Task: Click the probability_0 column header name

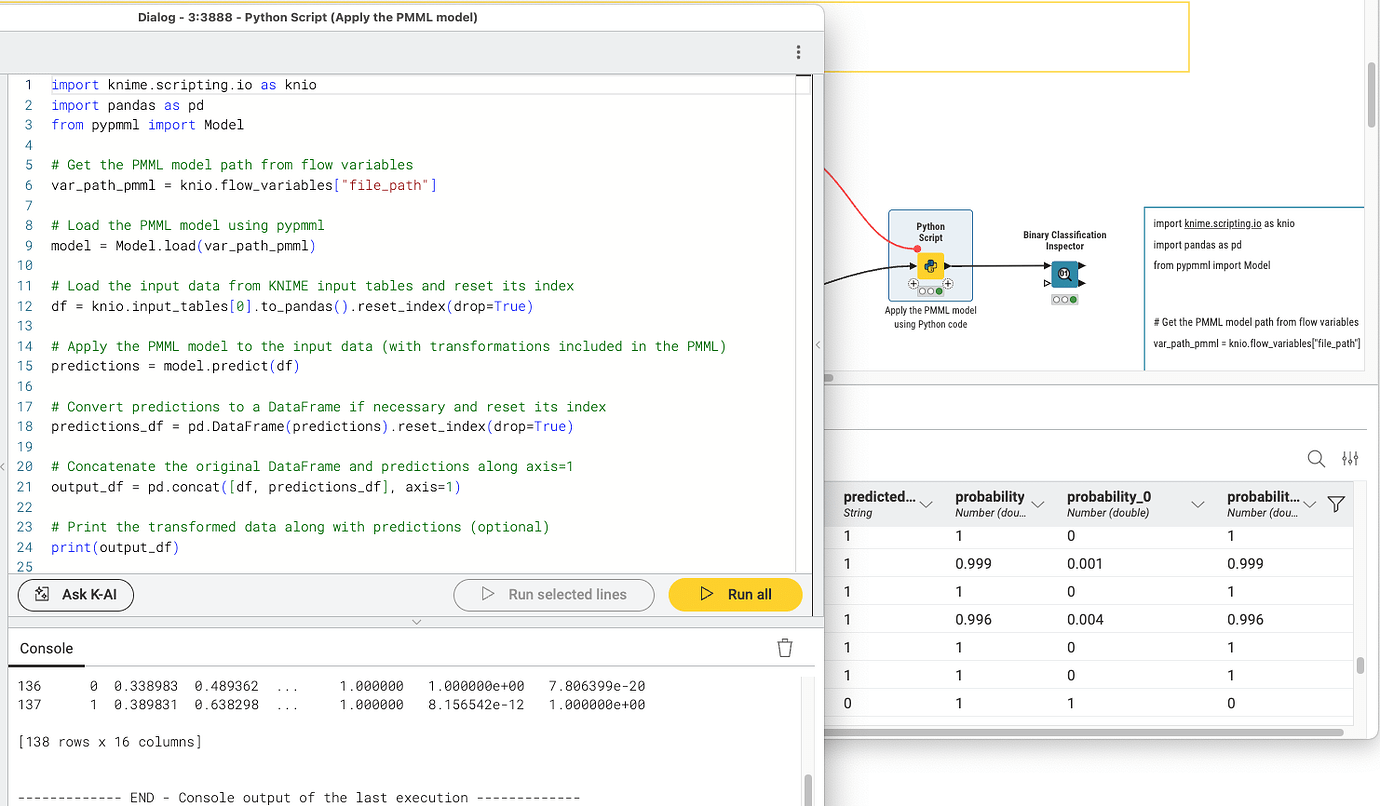Action: coord(1109,496)
